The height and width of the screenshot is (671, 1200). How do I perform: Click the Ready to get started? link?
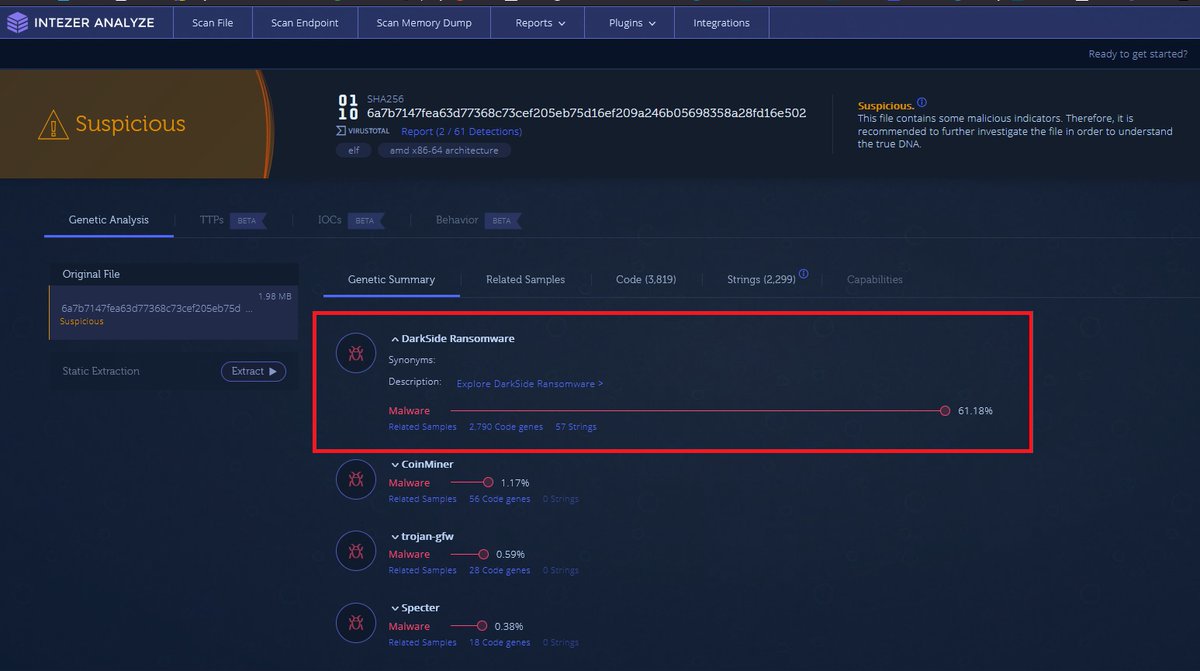pos(1138,54)
